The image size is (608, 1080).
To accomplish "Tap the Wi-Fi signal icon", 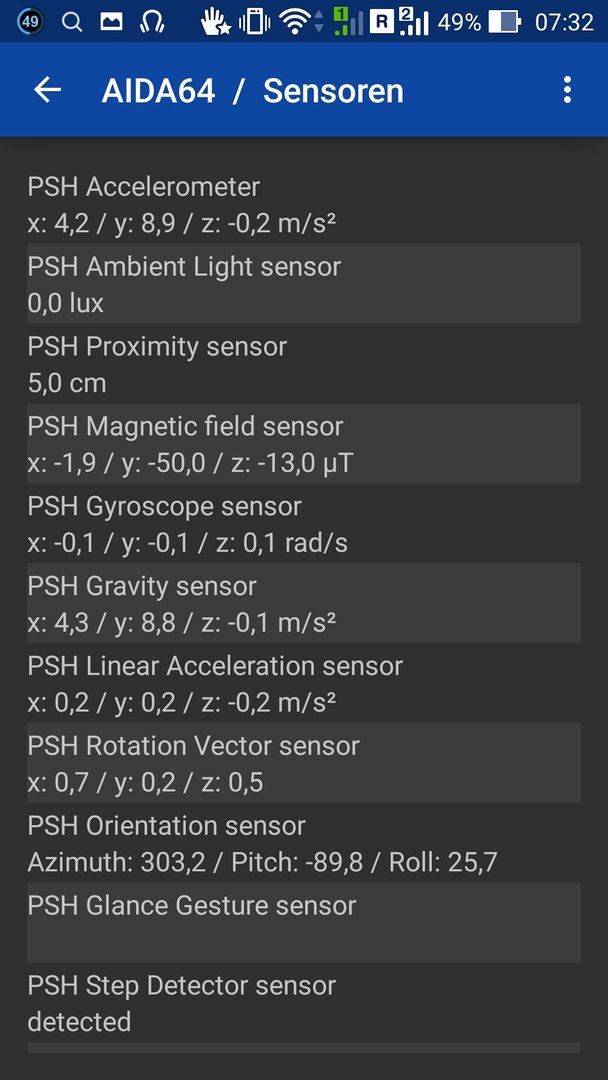I will [x=295, y=22].
